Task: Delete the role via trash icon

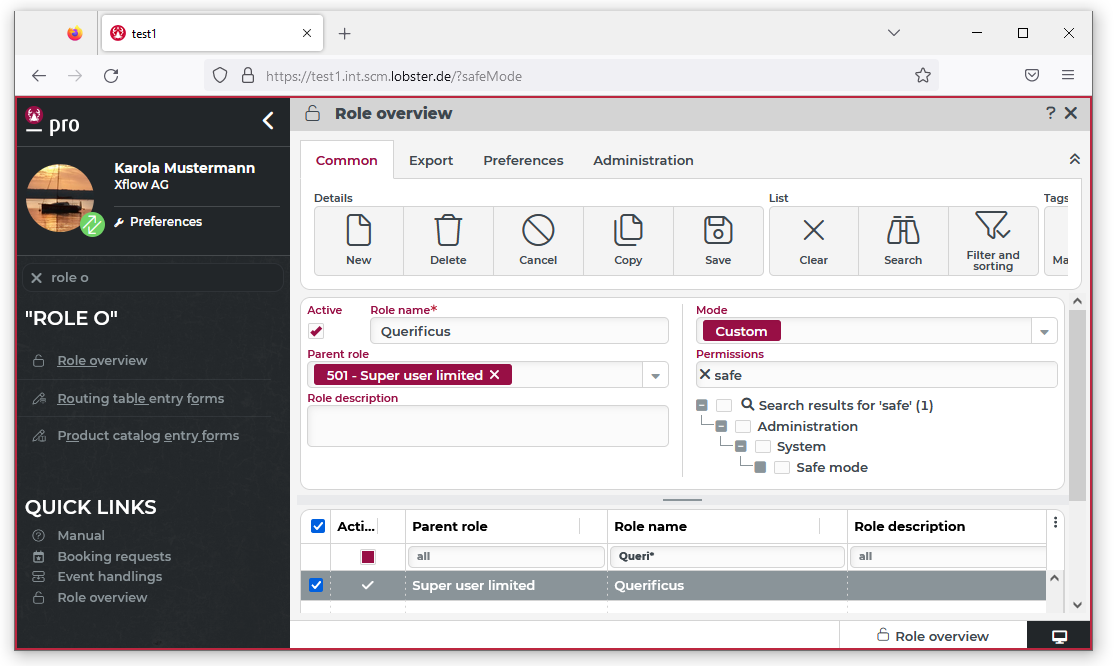Action: pyautogui.click(x=448, y=240)
